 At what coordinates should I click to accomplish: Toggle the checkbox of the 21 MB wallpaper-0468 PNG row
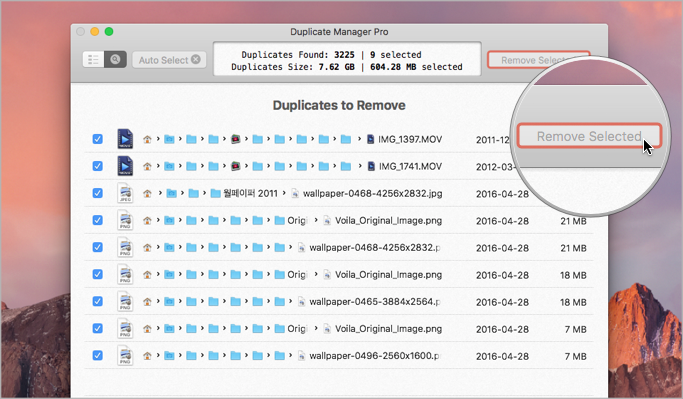pyautogui.click(x=98, y=247)
